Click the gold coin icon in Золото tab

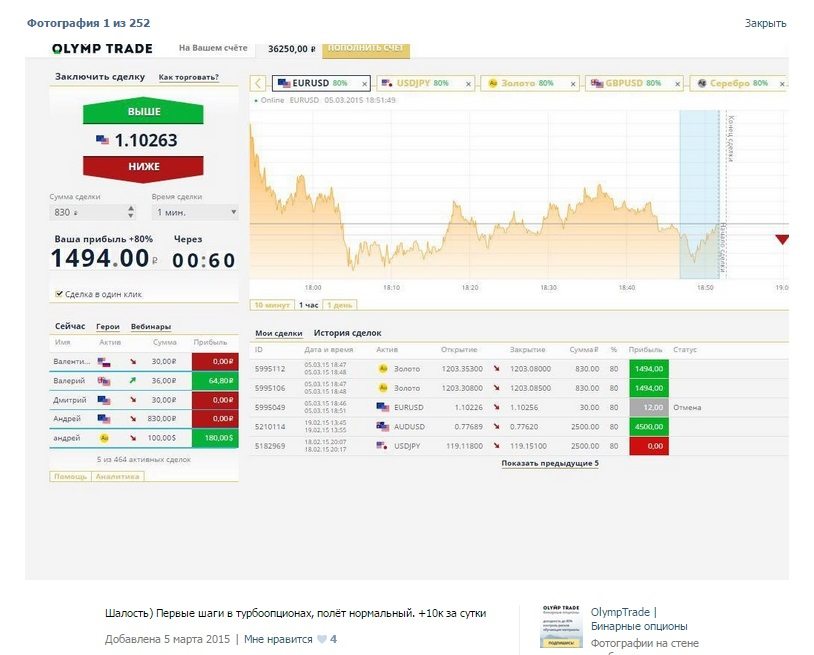[493, 83]
